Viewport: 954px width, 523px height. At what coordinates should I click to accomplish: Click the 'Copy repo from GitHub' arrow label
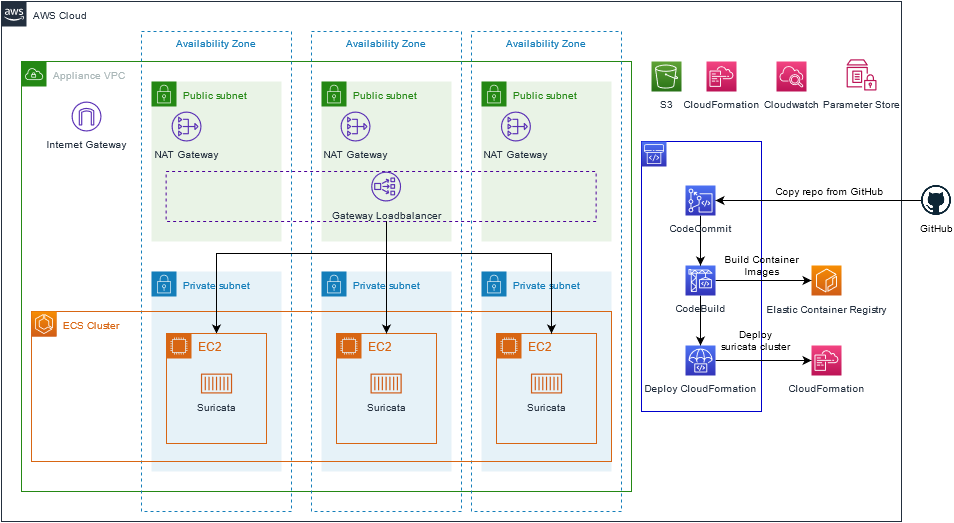click(829, 192)
